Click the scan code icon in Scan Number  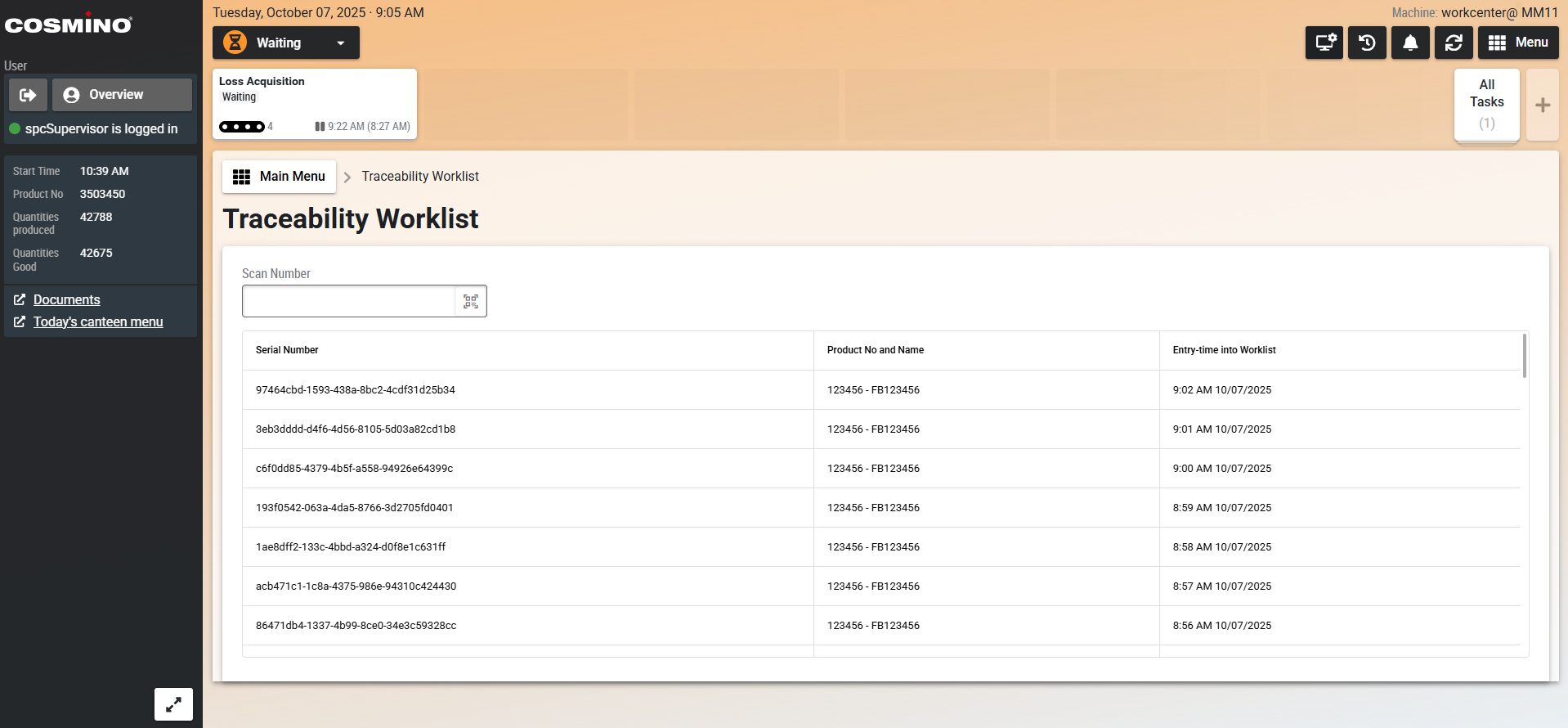tap(471, 301)
